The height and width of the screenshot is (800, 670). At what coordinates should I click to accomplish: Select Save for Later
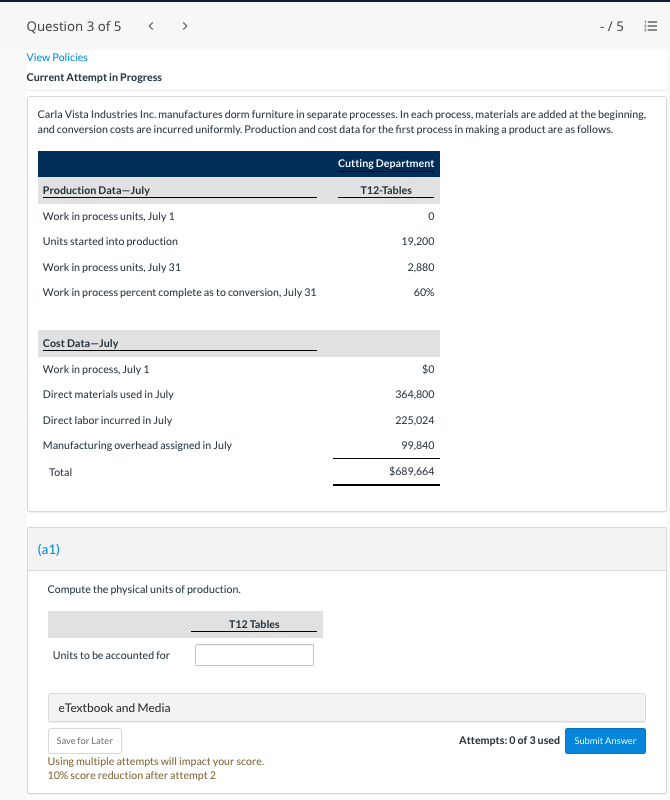click(x=84, y=741)
